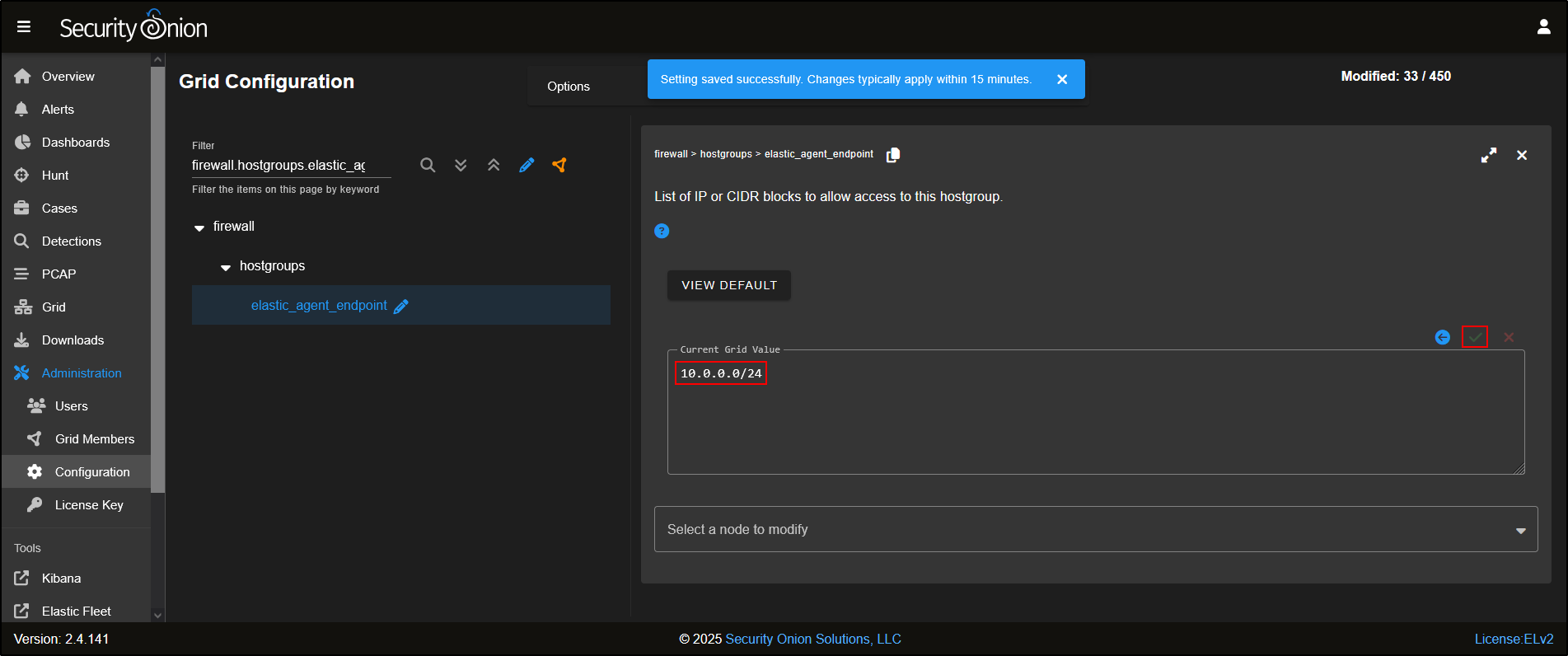
Task: Open the Detections page
Action: 71,241
